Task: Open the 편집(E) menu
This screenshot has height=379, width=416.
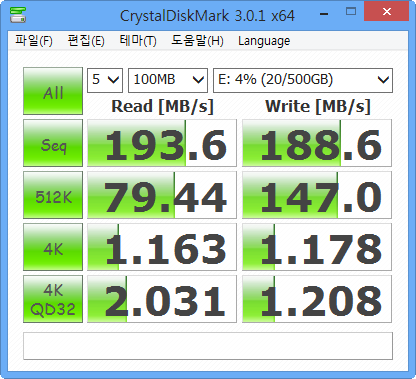Action: click(86, 41)
